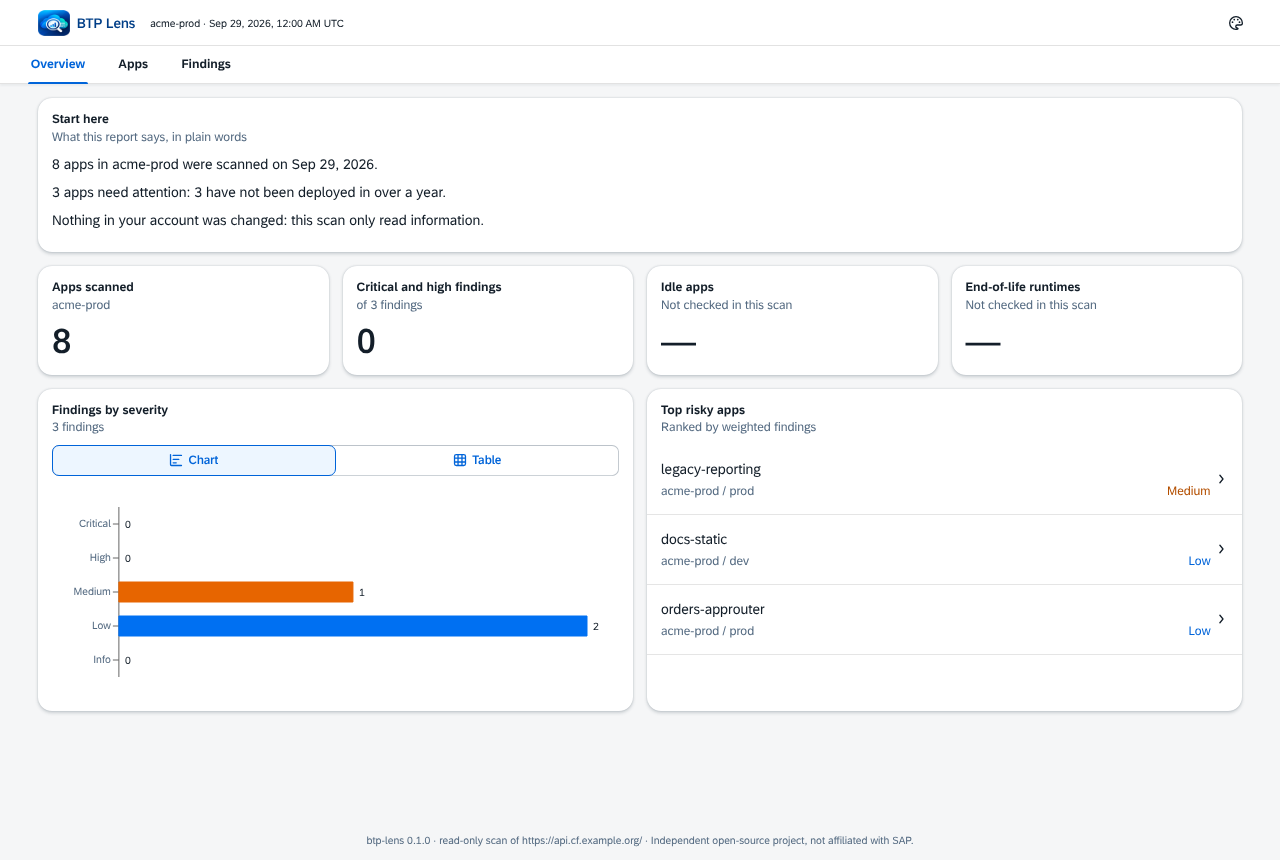Switch findings view to Table
This screenshot has width=1280, height=860.
click(x=477, y=460)
